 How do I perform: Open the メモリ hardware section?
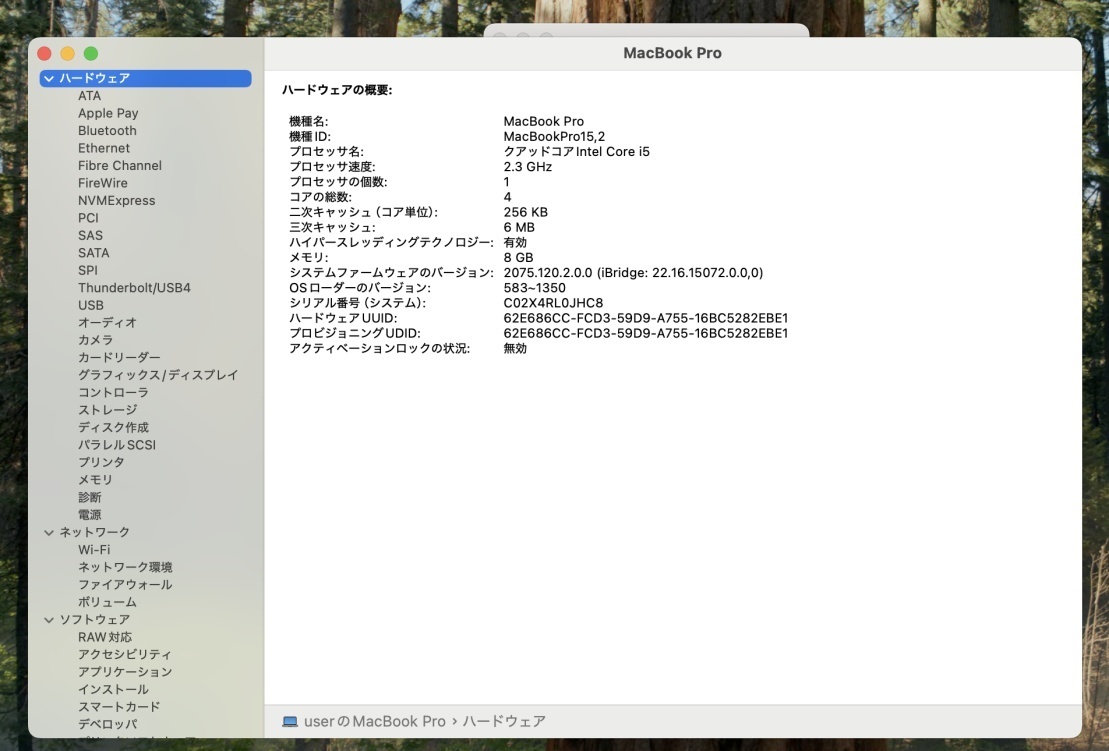tap(90, 479)
